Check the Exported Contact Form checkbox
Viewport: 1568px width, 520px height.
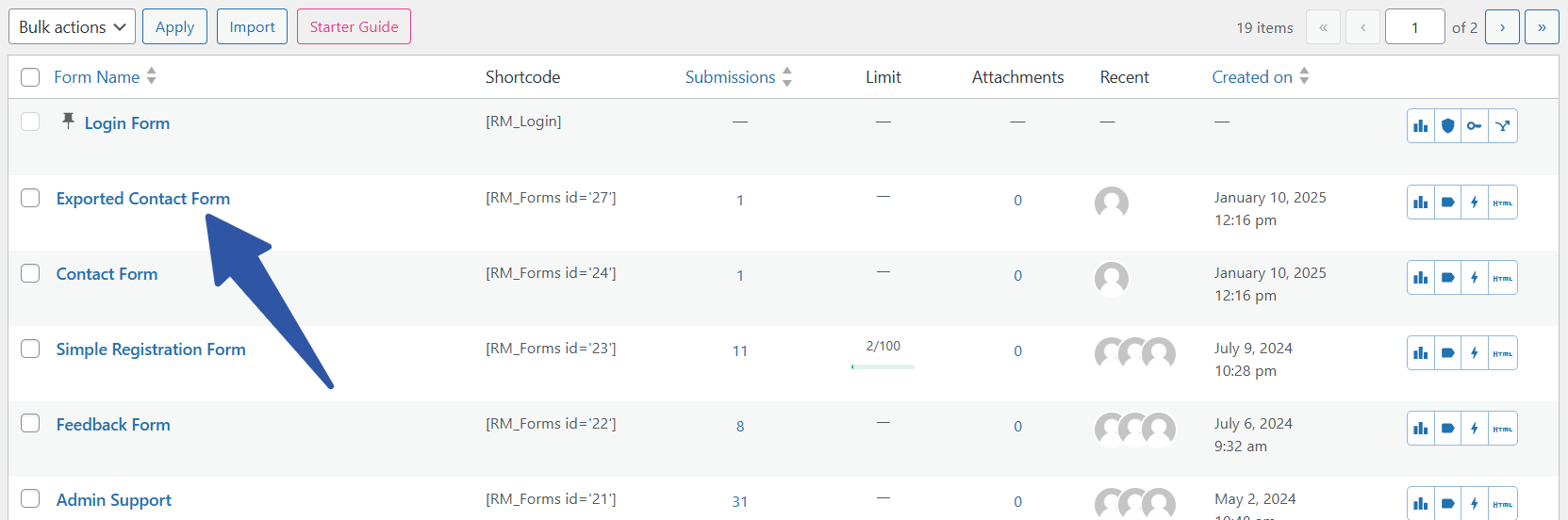30,198
